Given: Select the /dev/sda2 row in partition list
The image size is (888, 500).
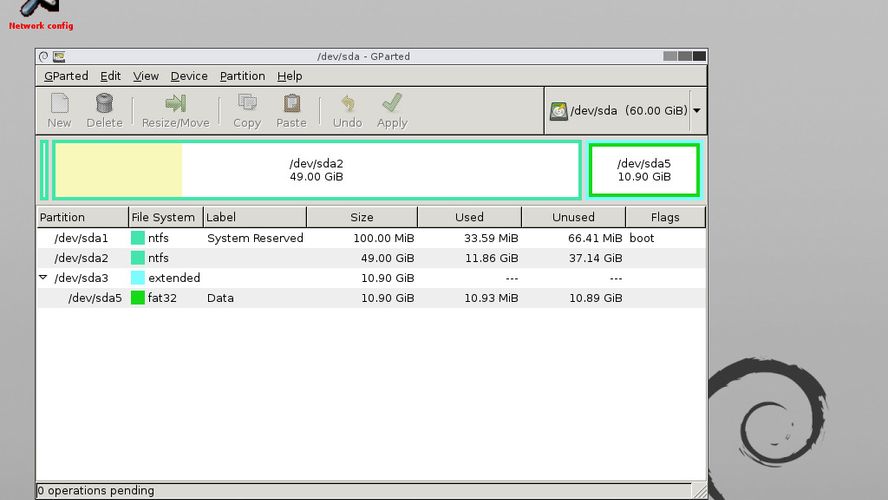Looking at the screenshot, I should tap(372, 258).
